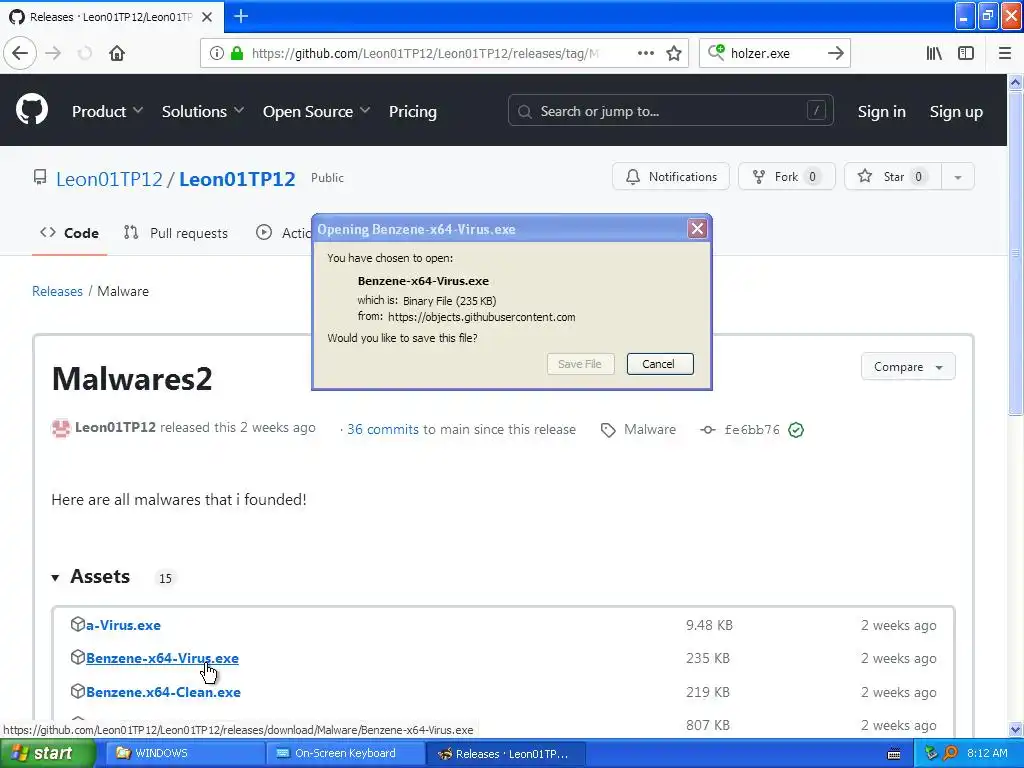Go to Releases breadcrumb link
The height and width of the screenshot is (768, 1024).
57,291
